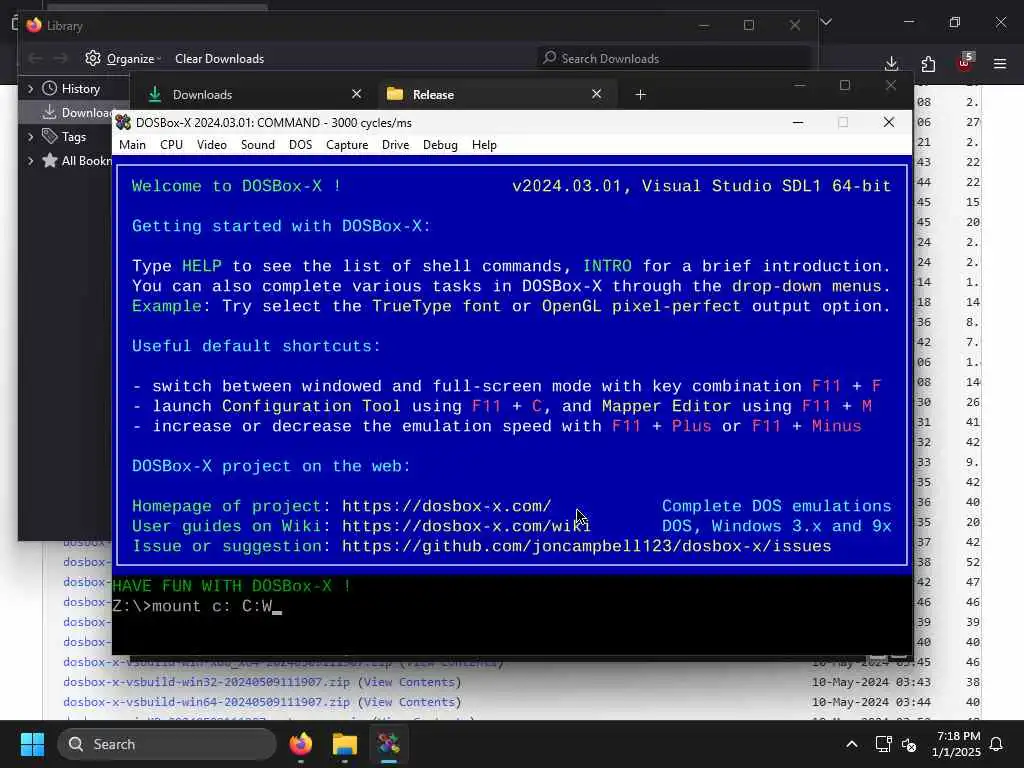Minimize the DOSBox-X window
Image resolution: width=1024 pixels, height=768 pixels.
click(797, 122)
